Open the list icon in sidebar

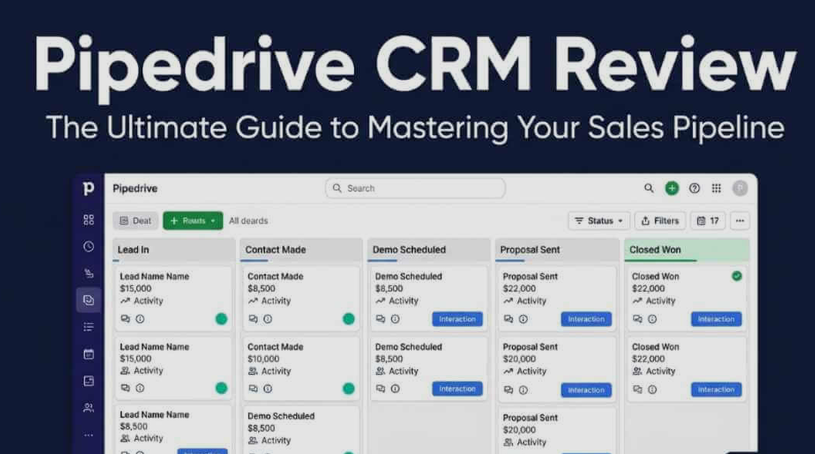click(88, 327)
